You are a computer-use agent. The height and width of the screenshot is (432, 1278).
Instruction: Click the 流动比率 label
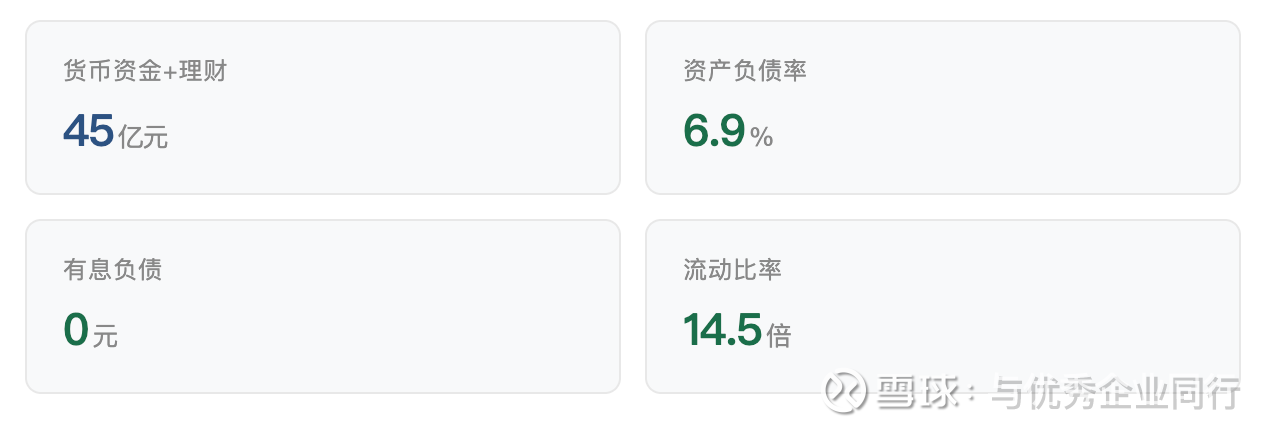pyautogui.click(x=732, y=270)
